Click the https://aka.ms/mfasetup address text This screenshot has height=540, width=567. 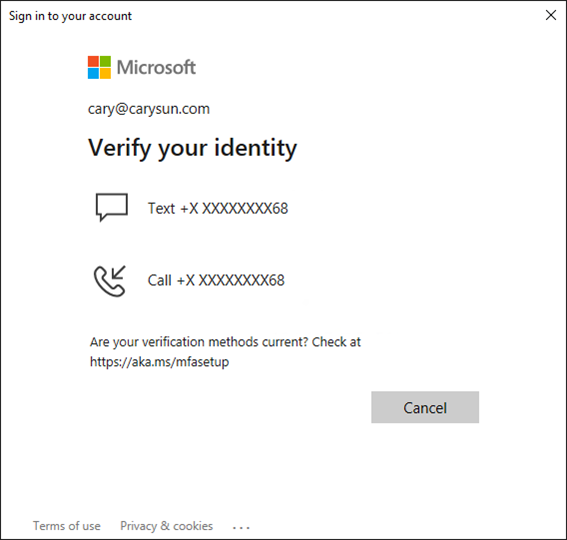coord(159,362)
